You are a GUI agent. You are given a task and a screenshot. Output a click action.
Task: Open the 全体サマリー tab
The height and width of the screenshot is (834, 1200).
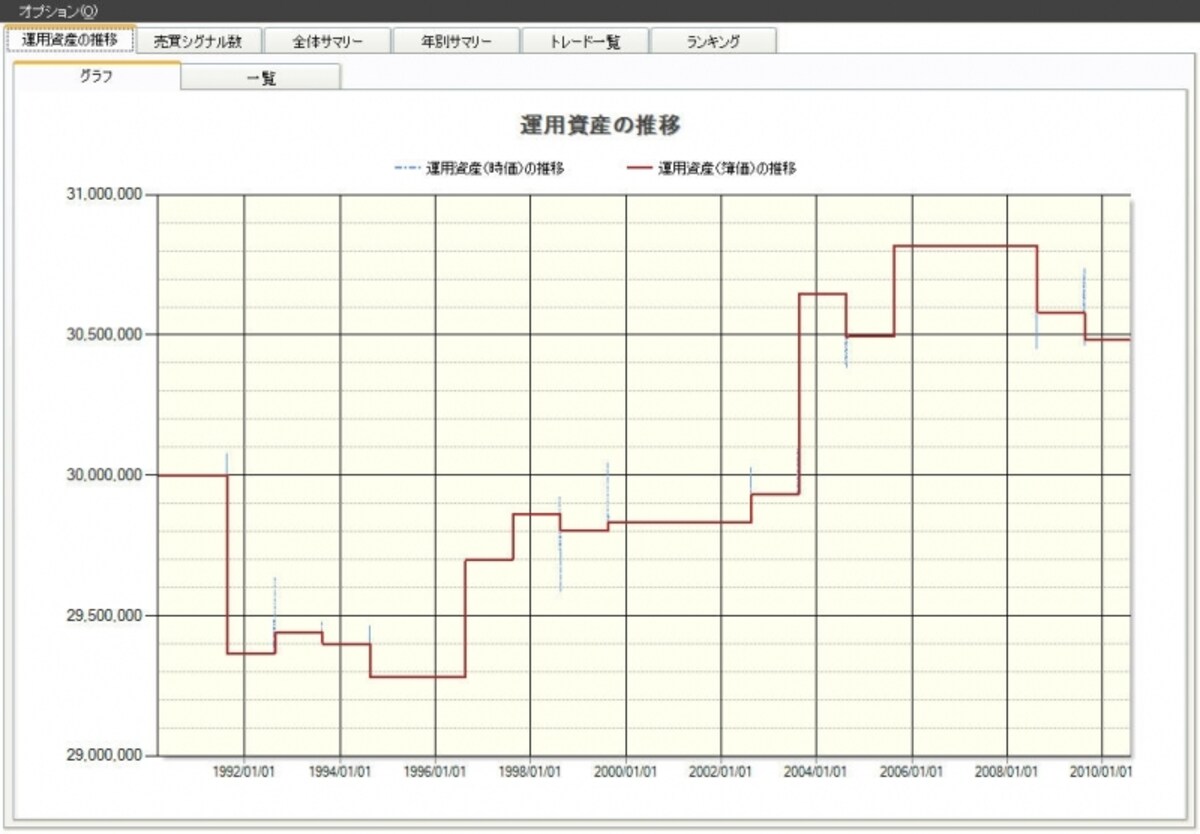click(327, 41)
